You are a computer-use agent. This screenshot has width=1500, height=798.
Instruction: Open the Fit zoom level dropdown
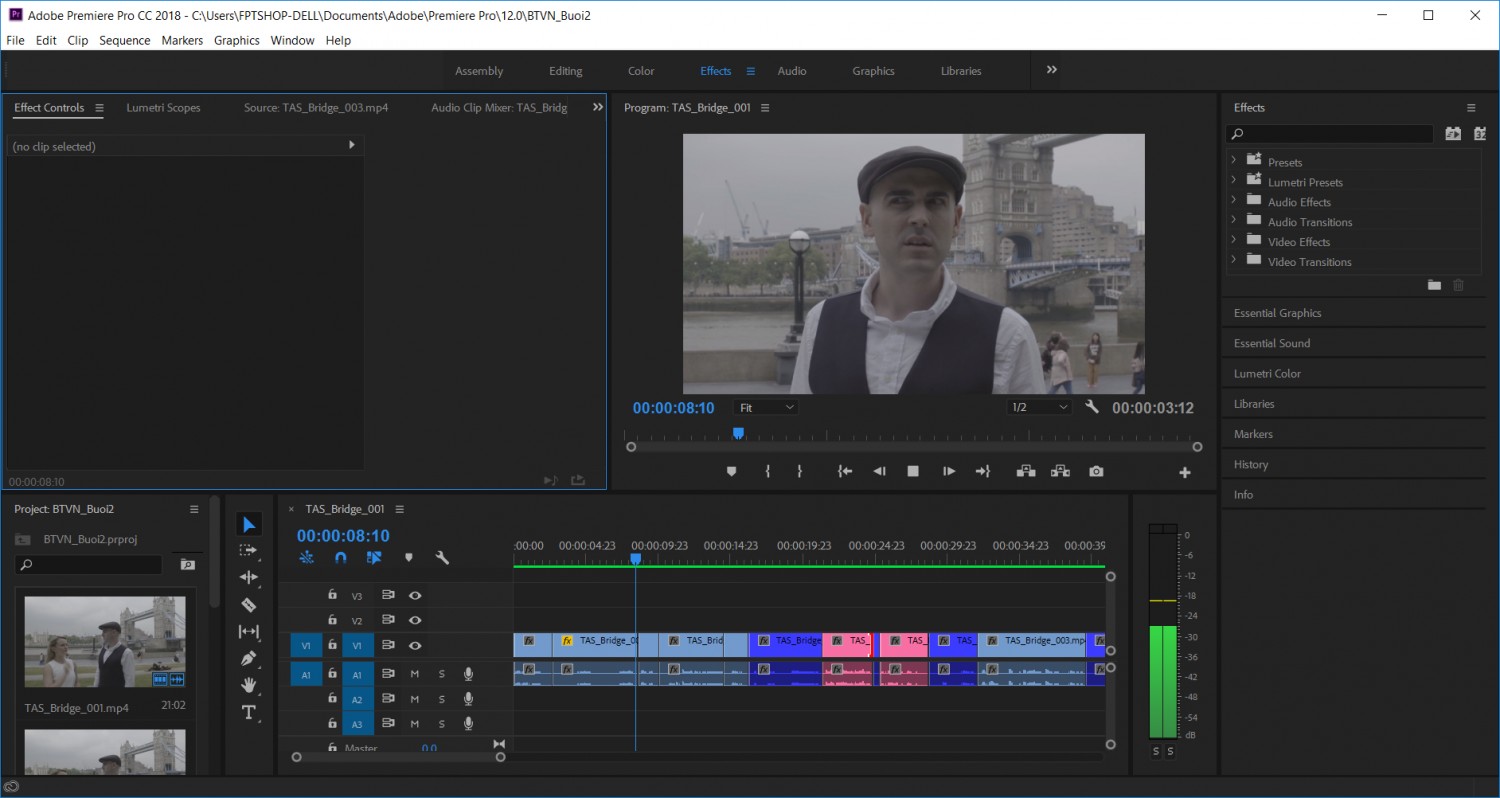[x=766, y=408]
